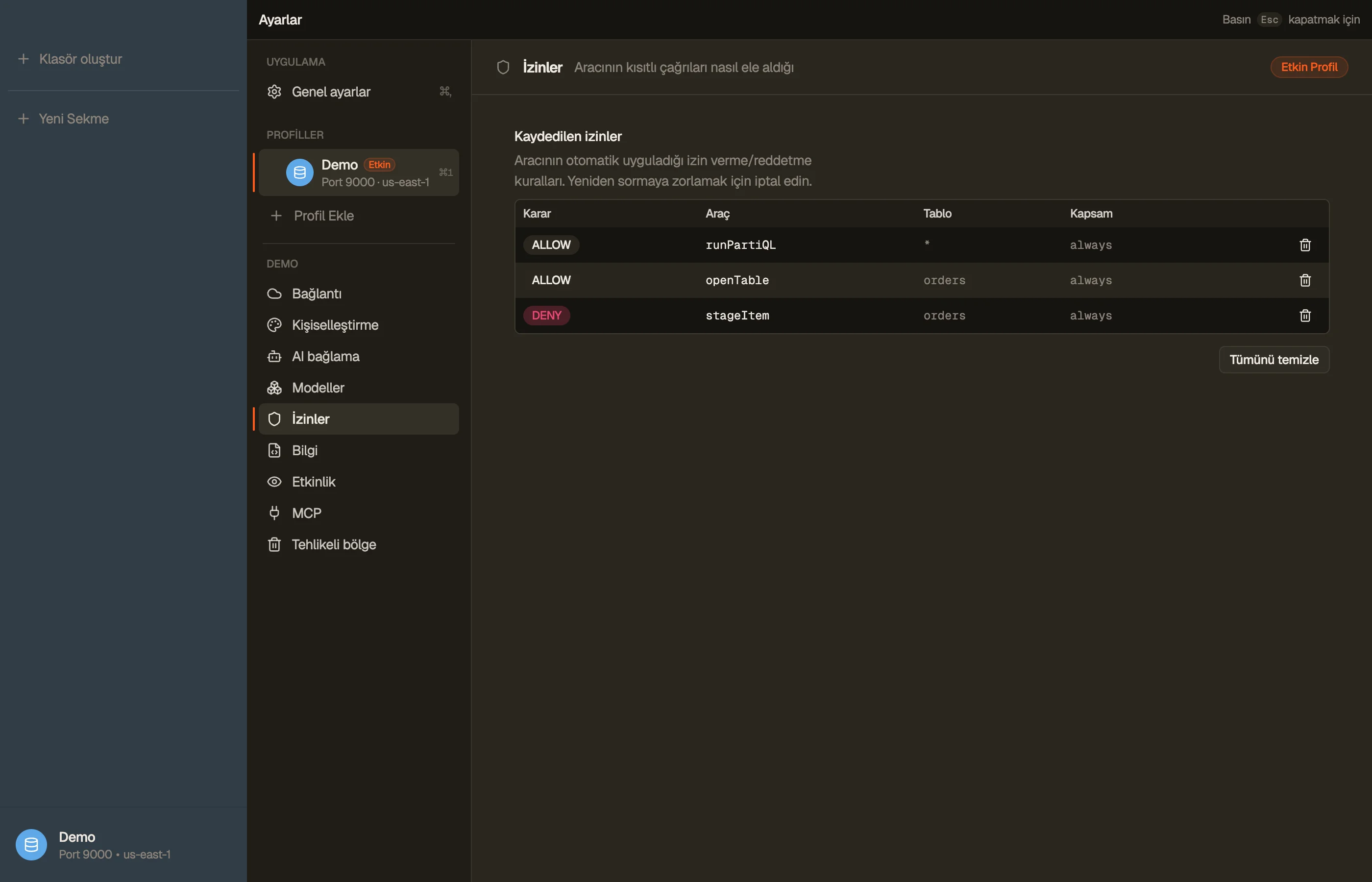Click Tümünü temizle button
The width and height of the screenshot is (1372, 882).
coord(1274,360)
